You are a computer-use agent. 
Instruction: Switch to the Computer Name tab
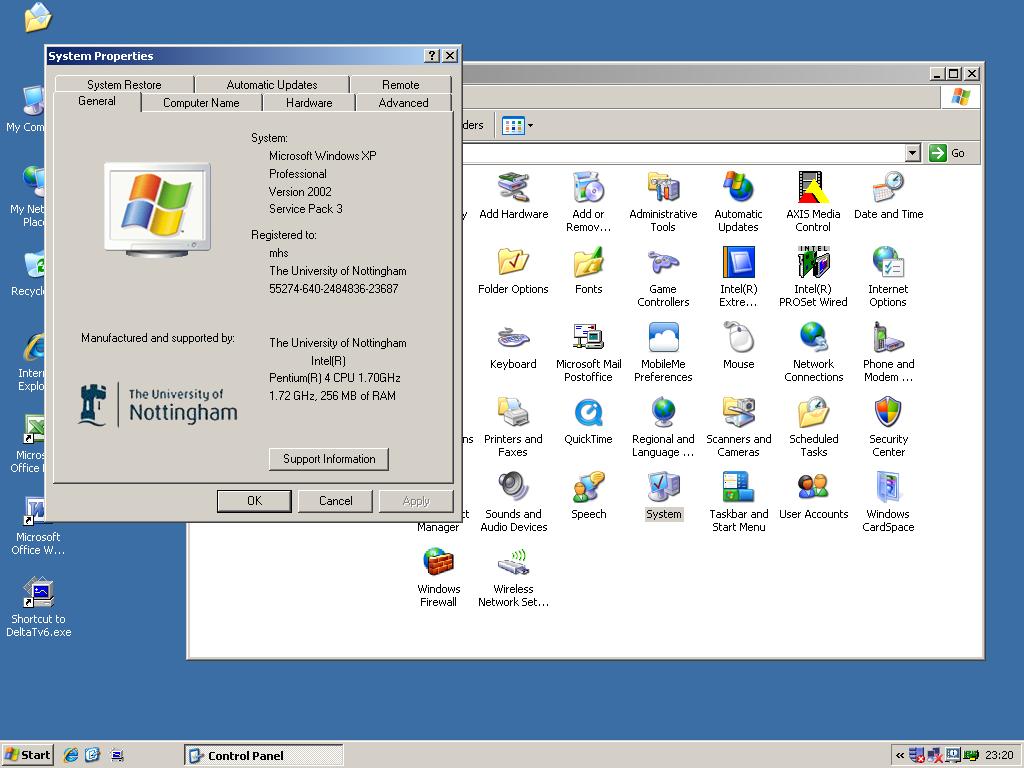pyautogui.click(x=201, y=103)
